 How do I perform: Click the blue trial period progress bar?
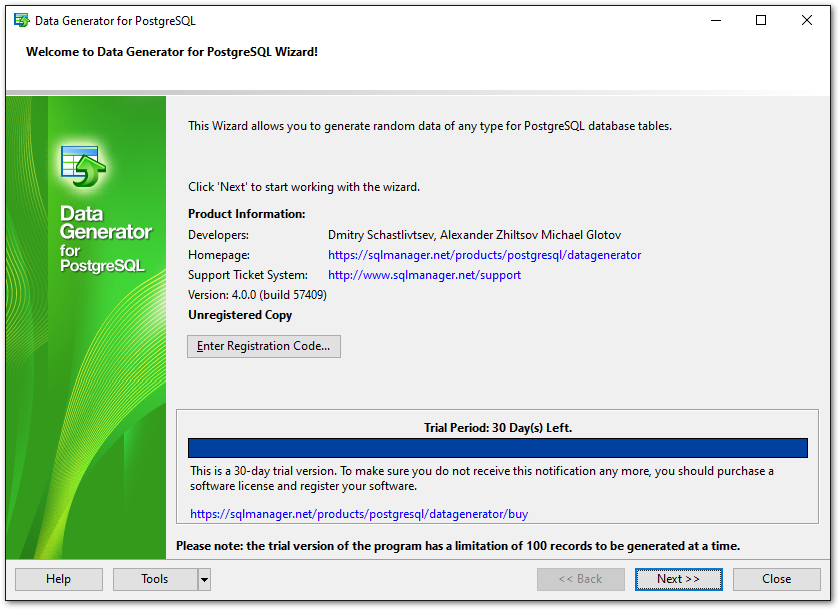[498, 448]
